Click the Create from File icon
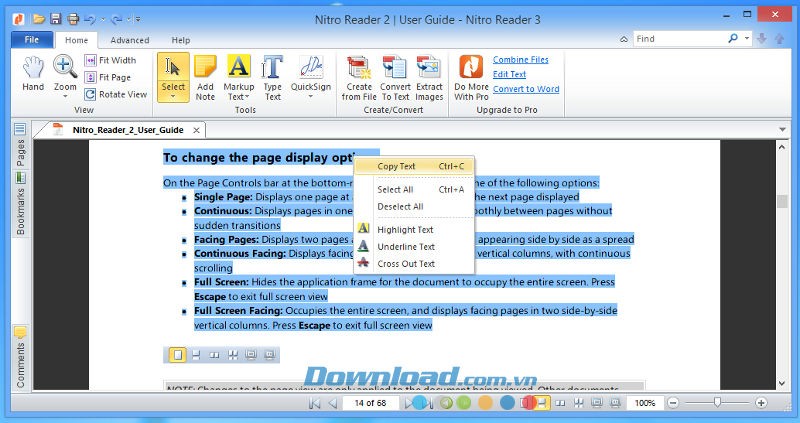 [358, 77]
